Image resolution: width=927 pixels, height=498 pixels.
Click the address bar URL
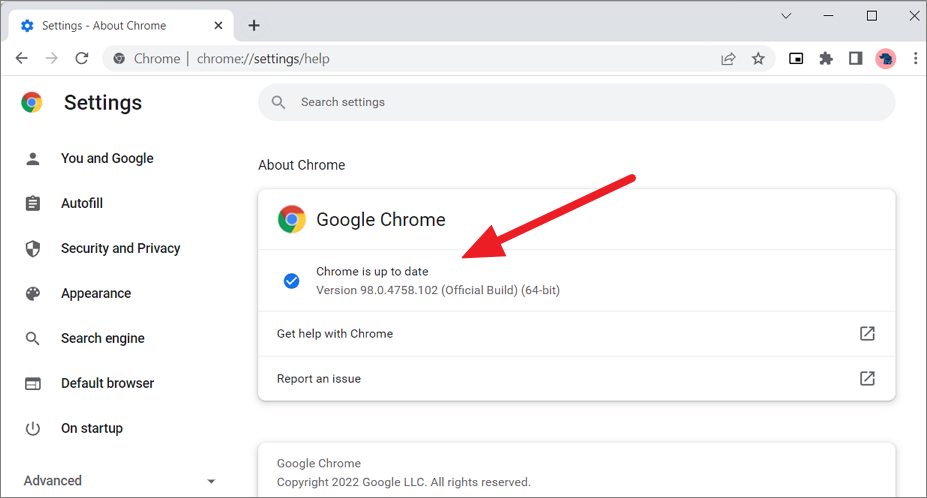tap(400, 59)
